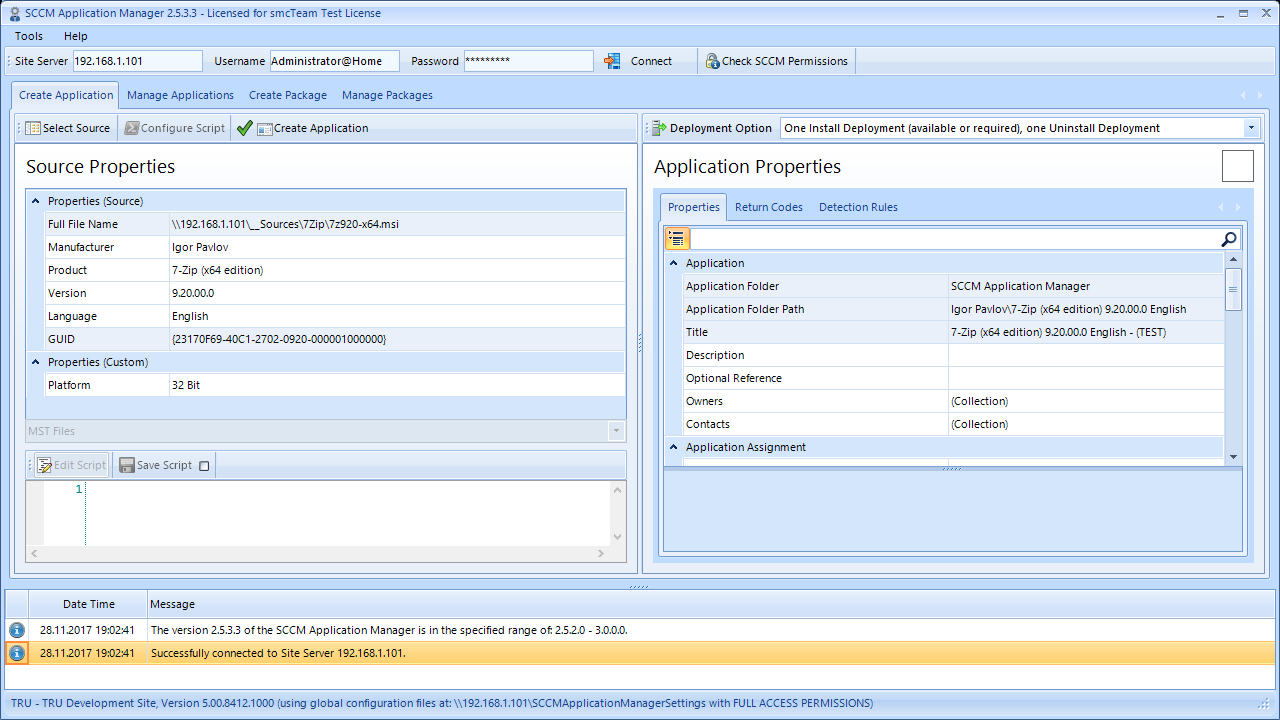
Task: Switch to the Manage Applications tab
Action: click(180, 95)
